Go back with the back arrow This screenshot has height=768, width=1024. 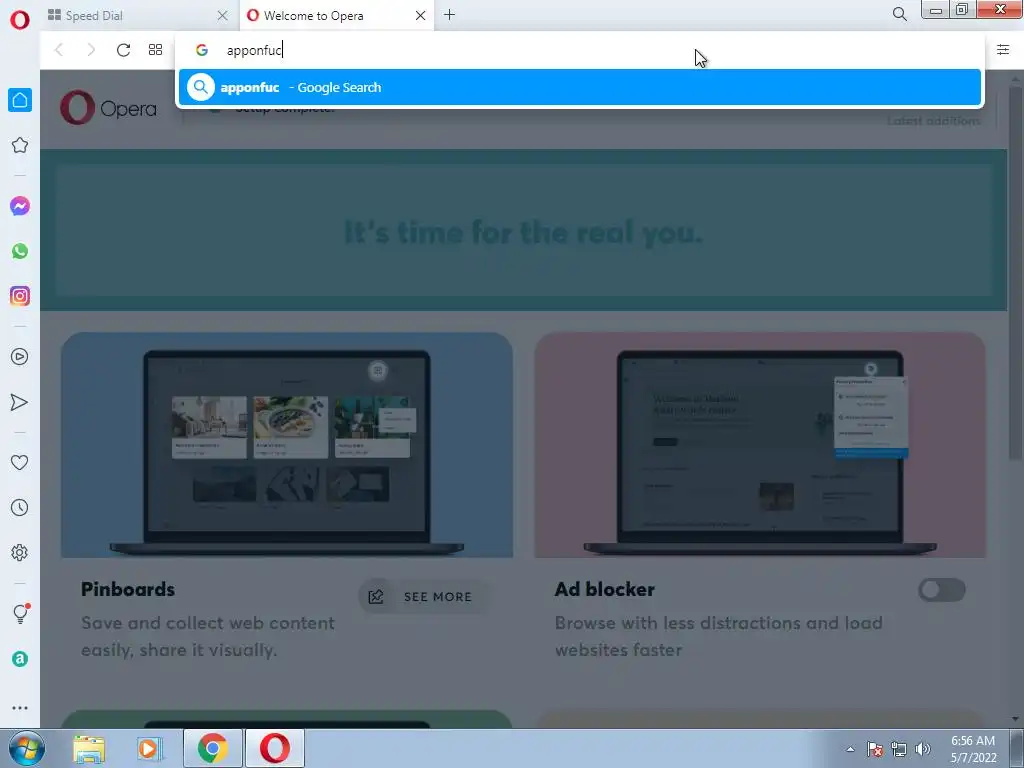[59, 50]
